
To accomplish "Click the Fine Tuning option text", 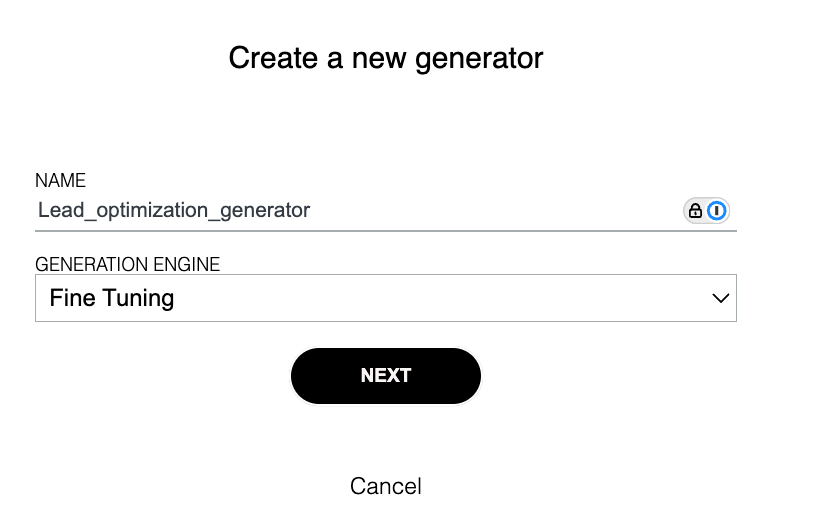I will coord(111,298).
